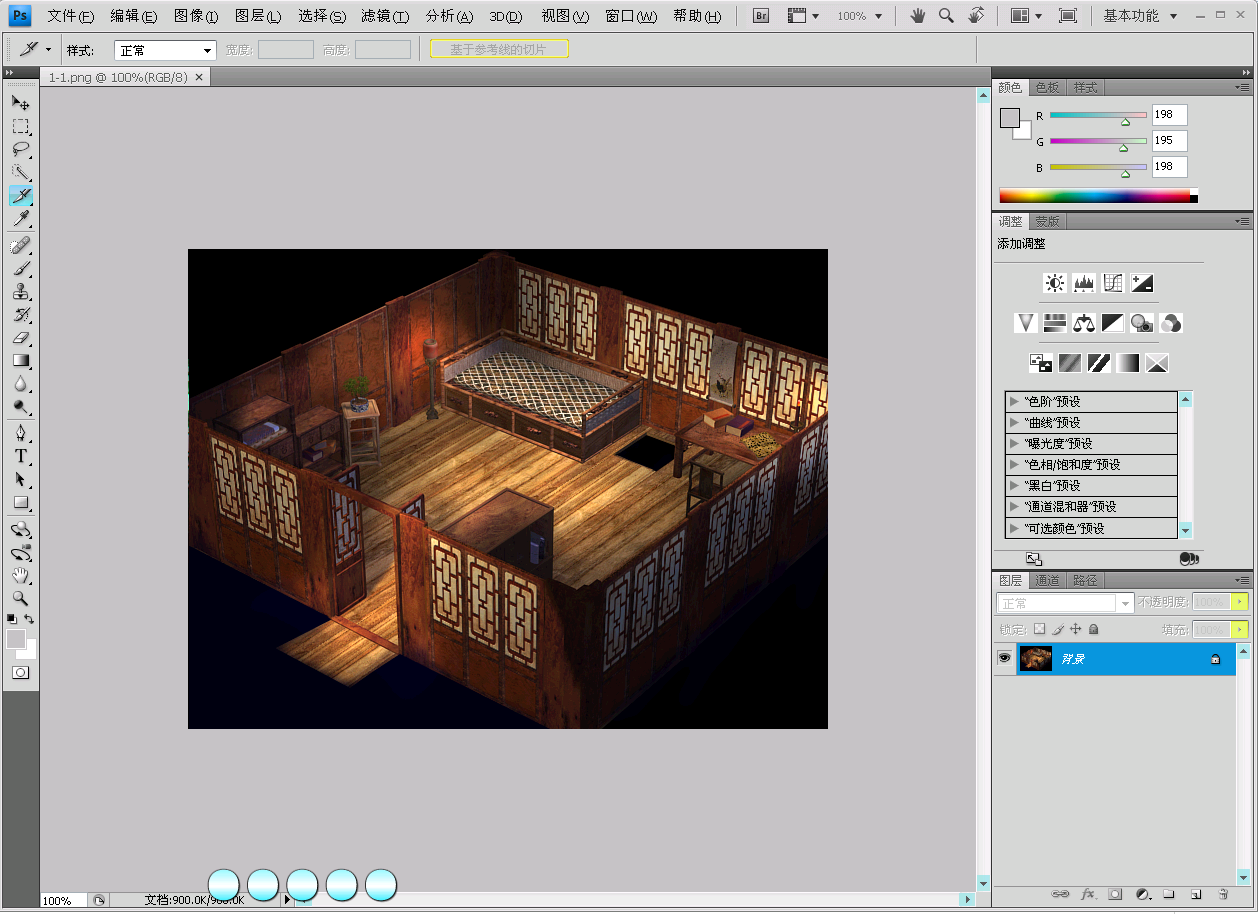Add a Levels adjustment from the histogram icon
This screenshot has width=1258, height=914.
point(1084,283)
